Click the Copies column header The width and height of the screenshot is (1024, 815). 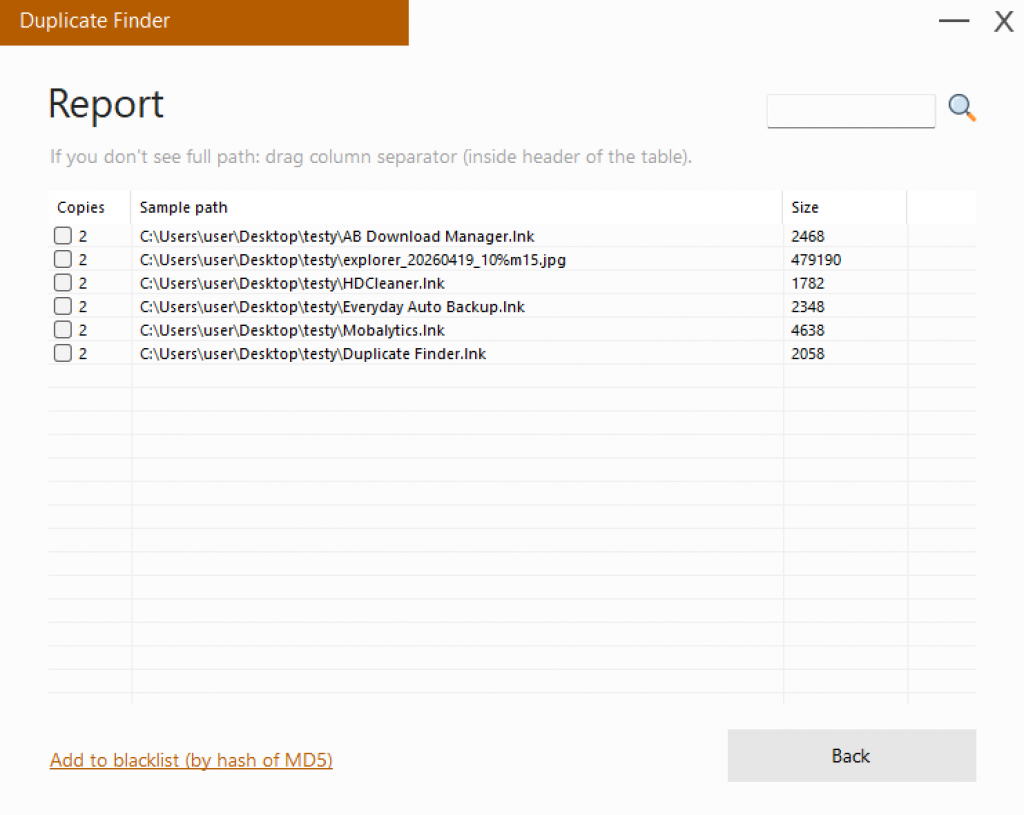(x=81, y=207)
